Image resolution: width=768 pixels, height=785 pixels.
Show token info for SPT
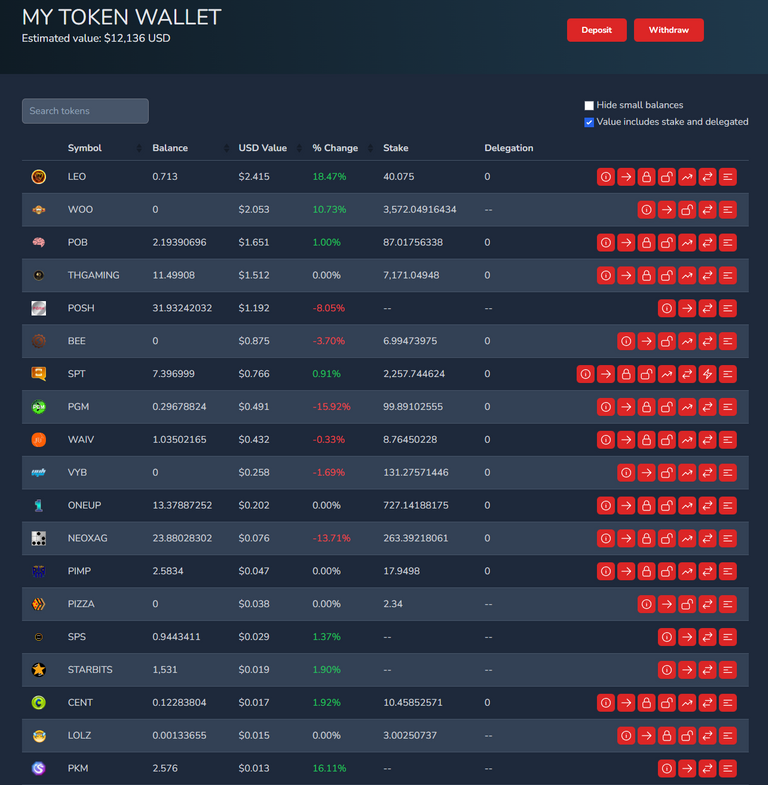[585, 374]
